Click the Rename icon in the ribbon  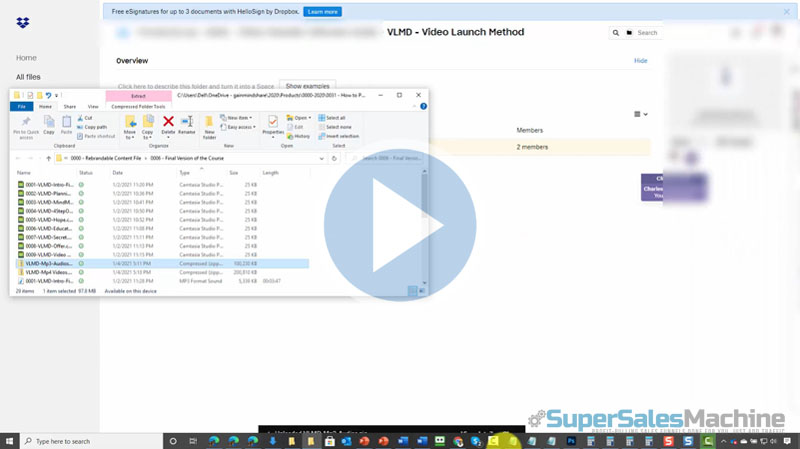click(186, 123)
